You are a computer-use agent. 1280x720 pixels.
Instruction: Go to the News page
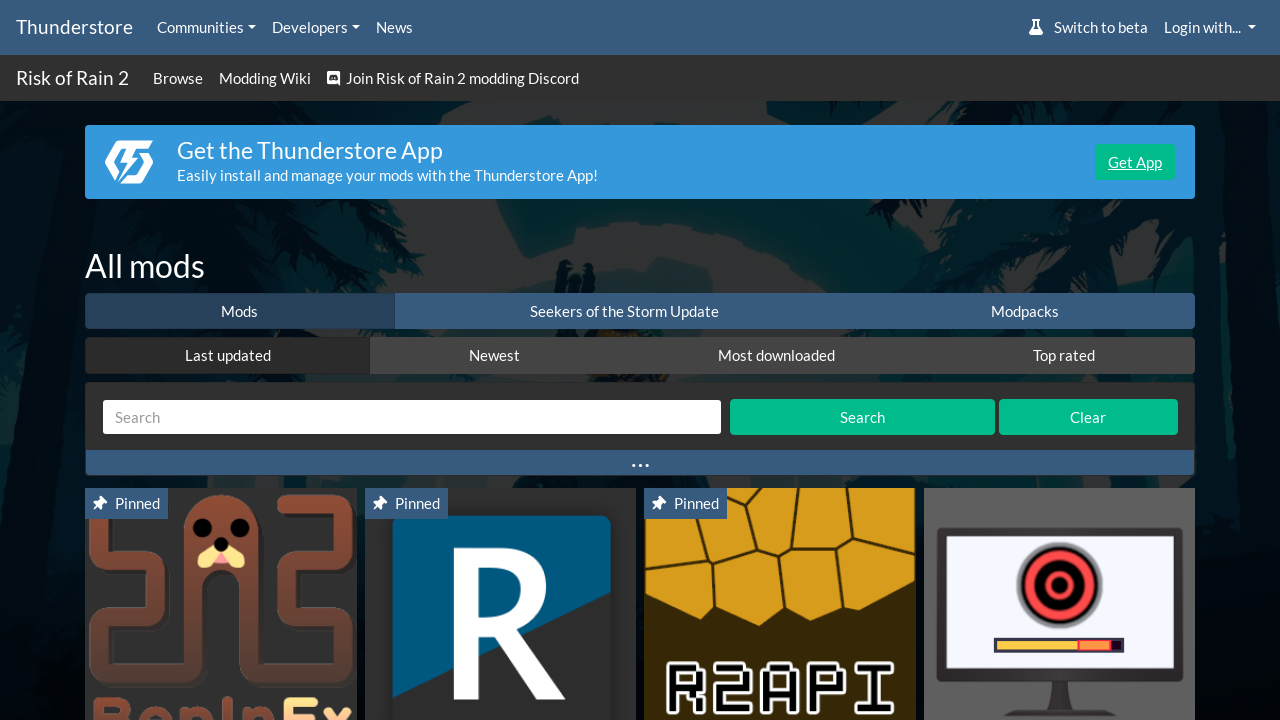pos(394,27)
